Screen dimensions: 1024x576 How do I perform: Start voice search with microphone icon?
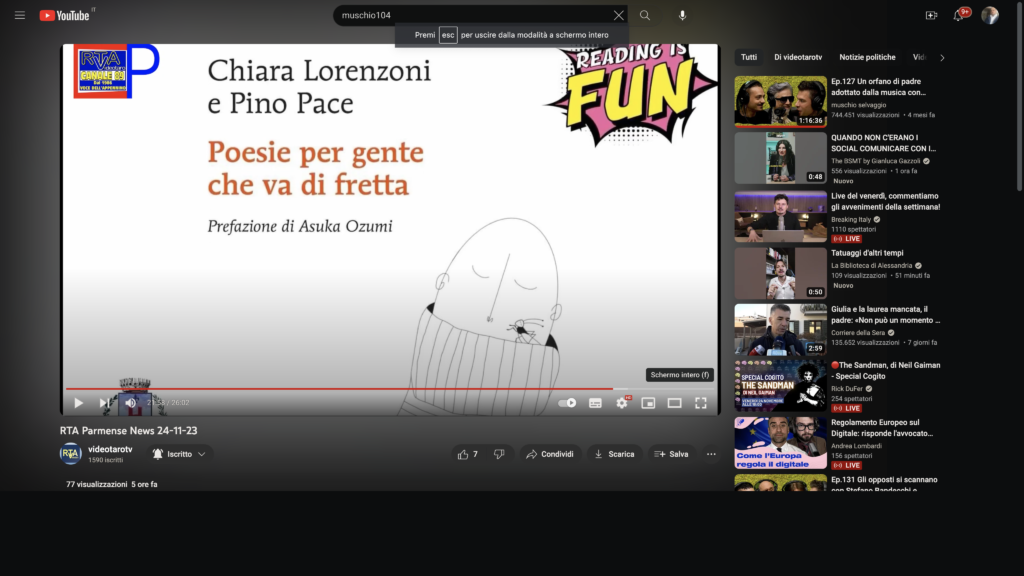[682, 15]
